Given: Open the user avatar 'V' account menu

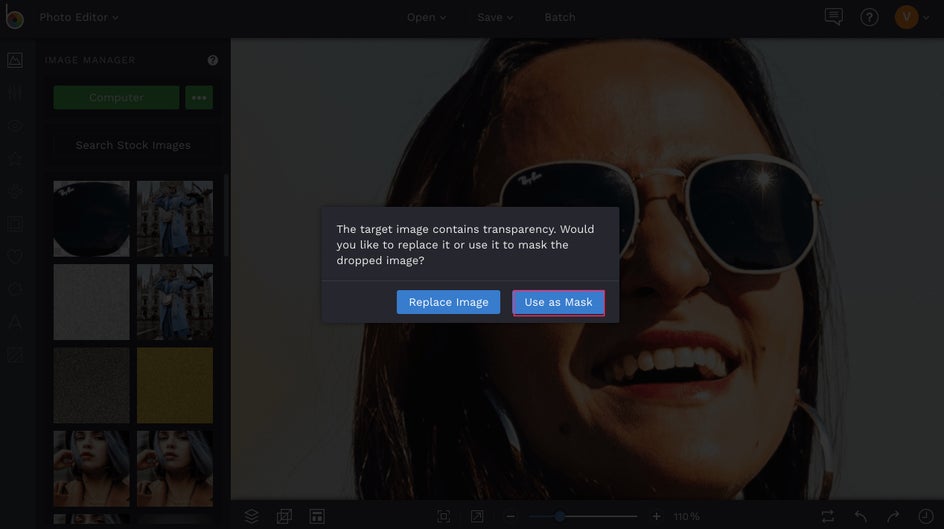Looking at the screenshot, I should click(907, 17).
